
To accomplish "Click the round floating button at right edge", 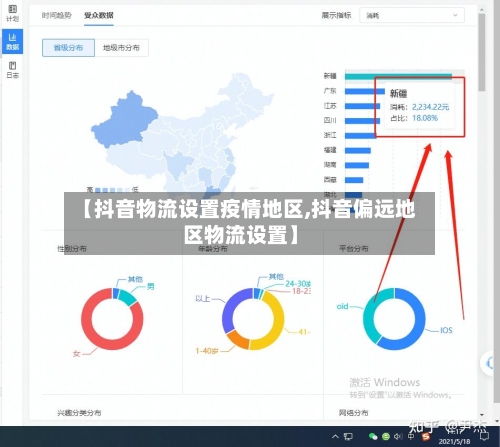I will click(x=488, y=363).
